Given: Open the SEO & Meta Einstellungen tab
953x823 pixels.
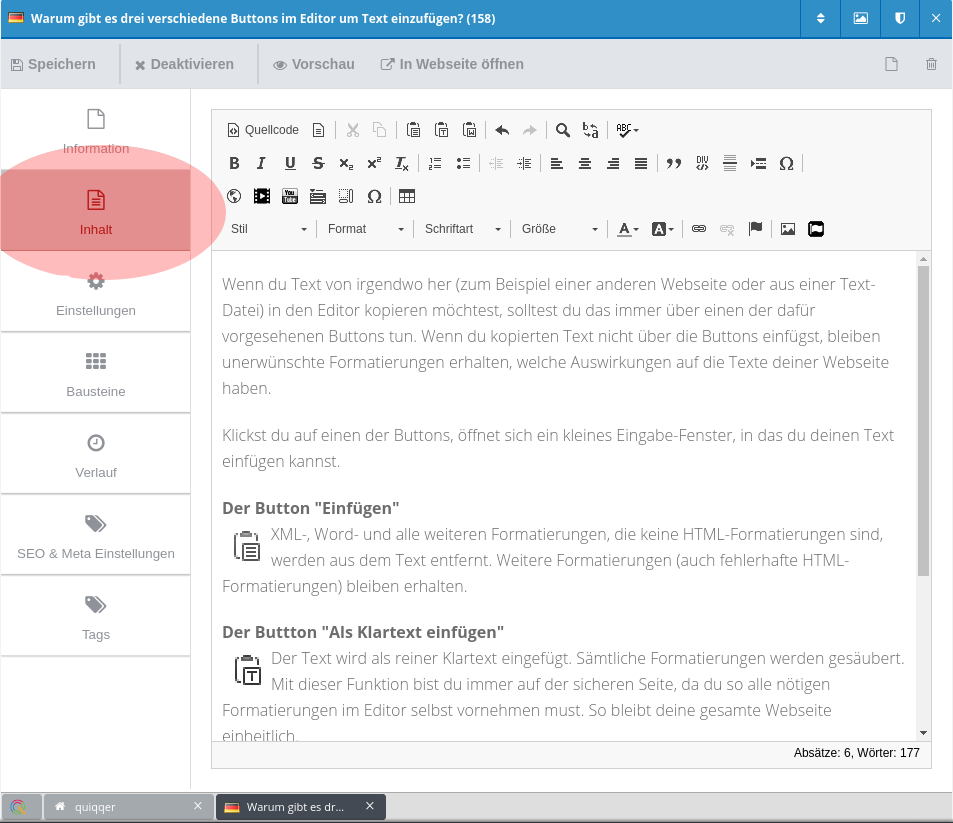Looking at the screenshot, I should [x=96, y=536].
